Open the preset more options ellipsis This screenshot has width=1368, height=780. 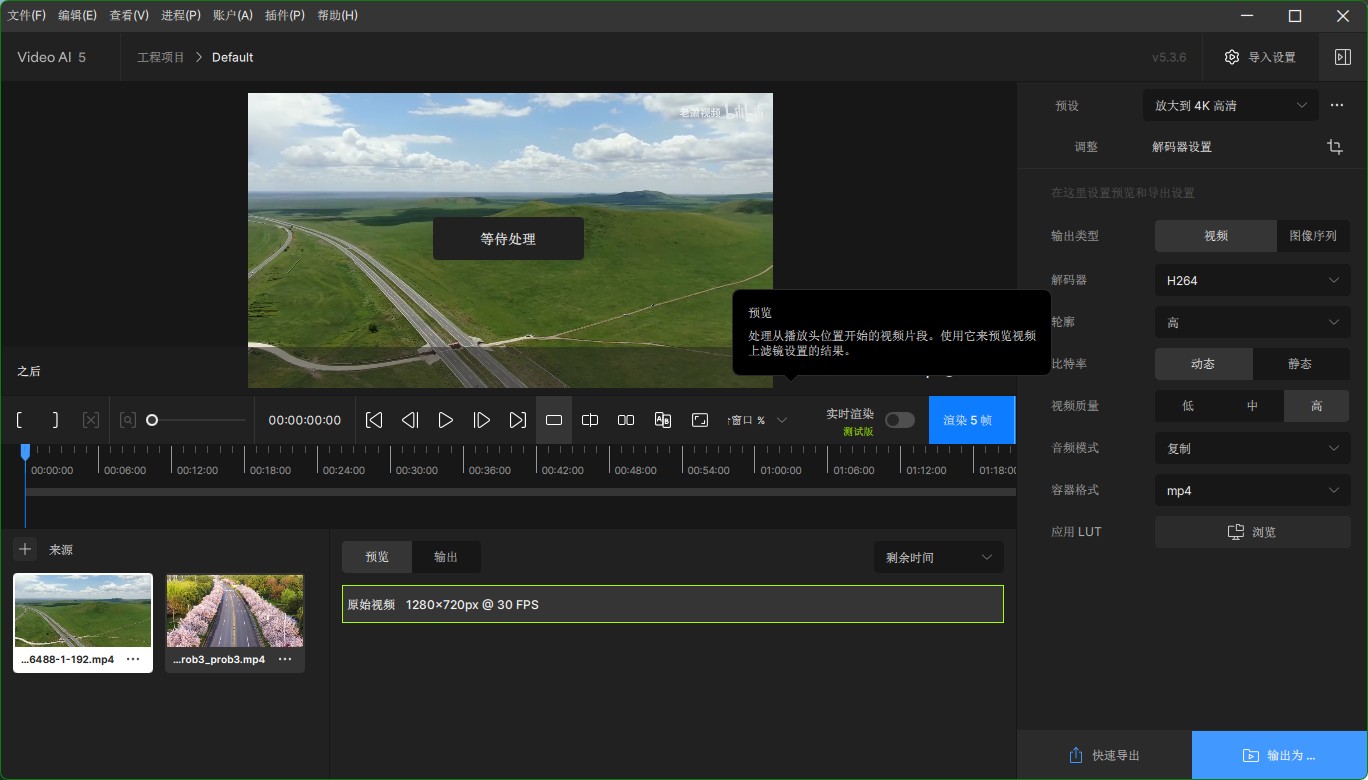coord(1337,105)
